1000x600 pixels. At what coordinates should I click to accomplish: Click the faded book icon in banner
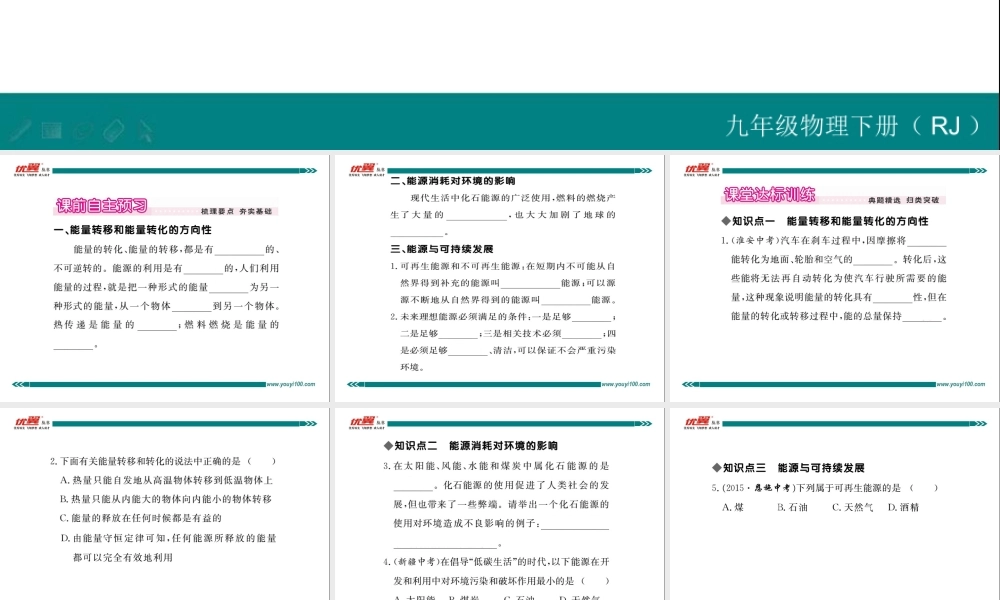pos(52,129)
